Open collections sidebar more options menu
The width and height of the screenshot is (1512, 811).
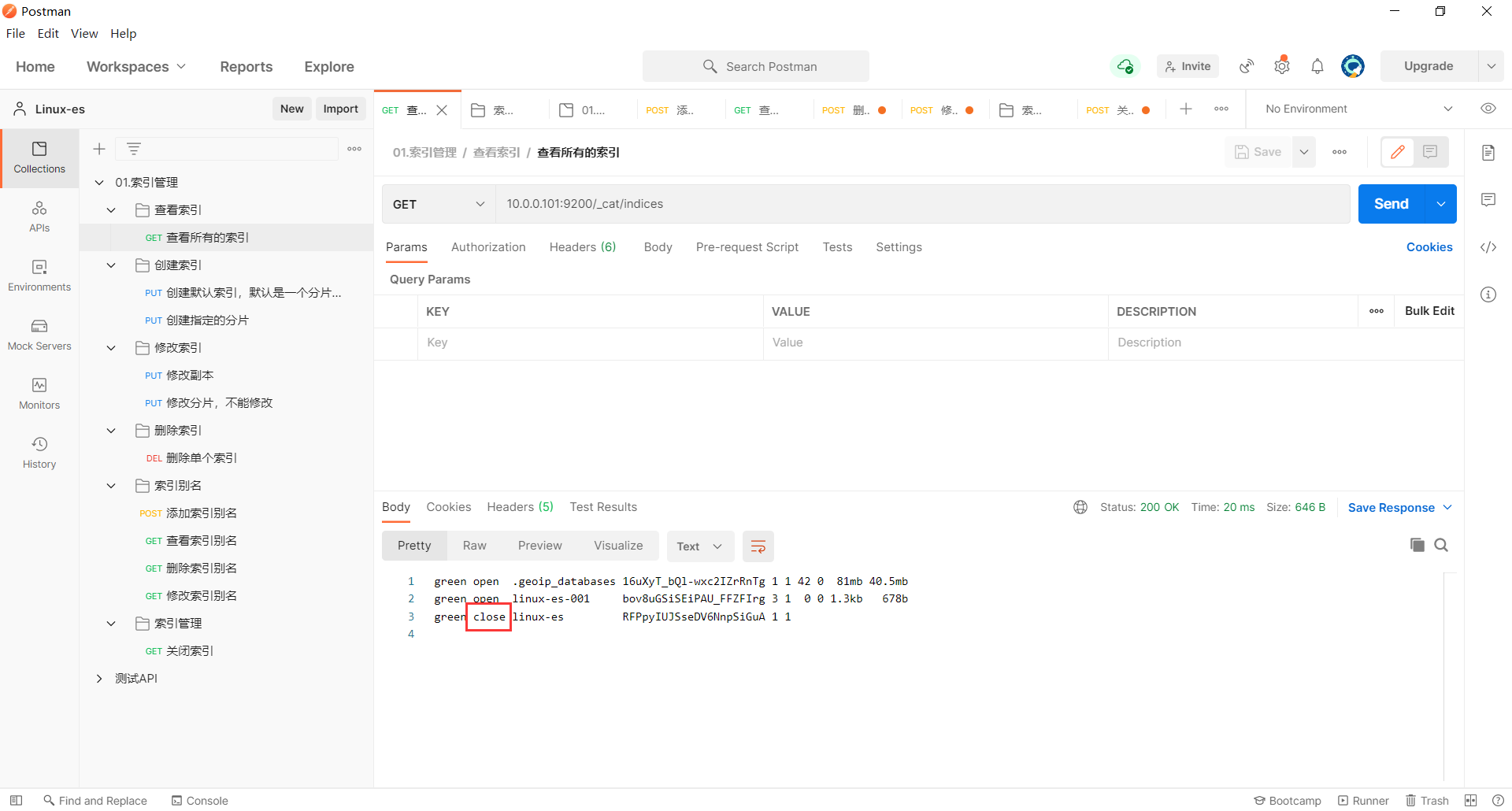(354, 149)
